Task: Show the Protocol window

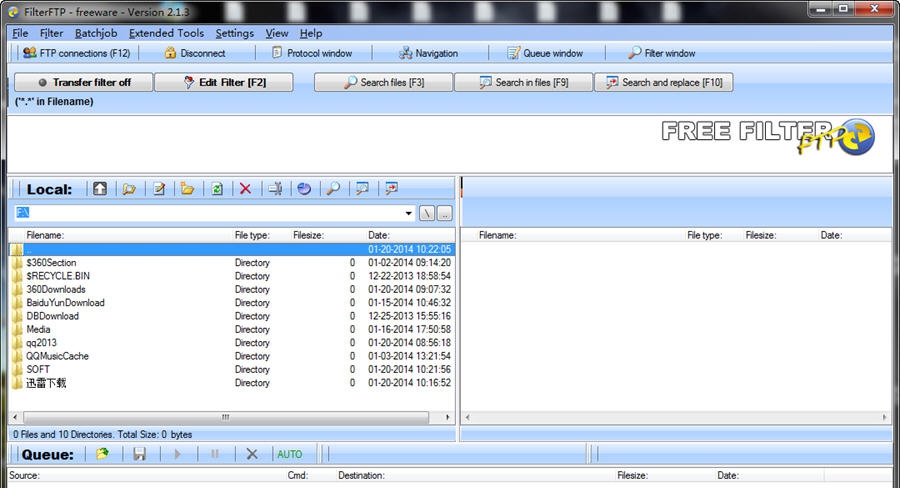Action: [x=312, y=53]
